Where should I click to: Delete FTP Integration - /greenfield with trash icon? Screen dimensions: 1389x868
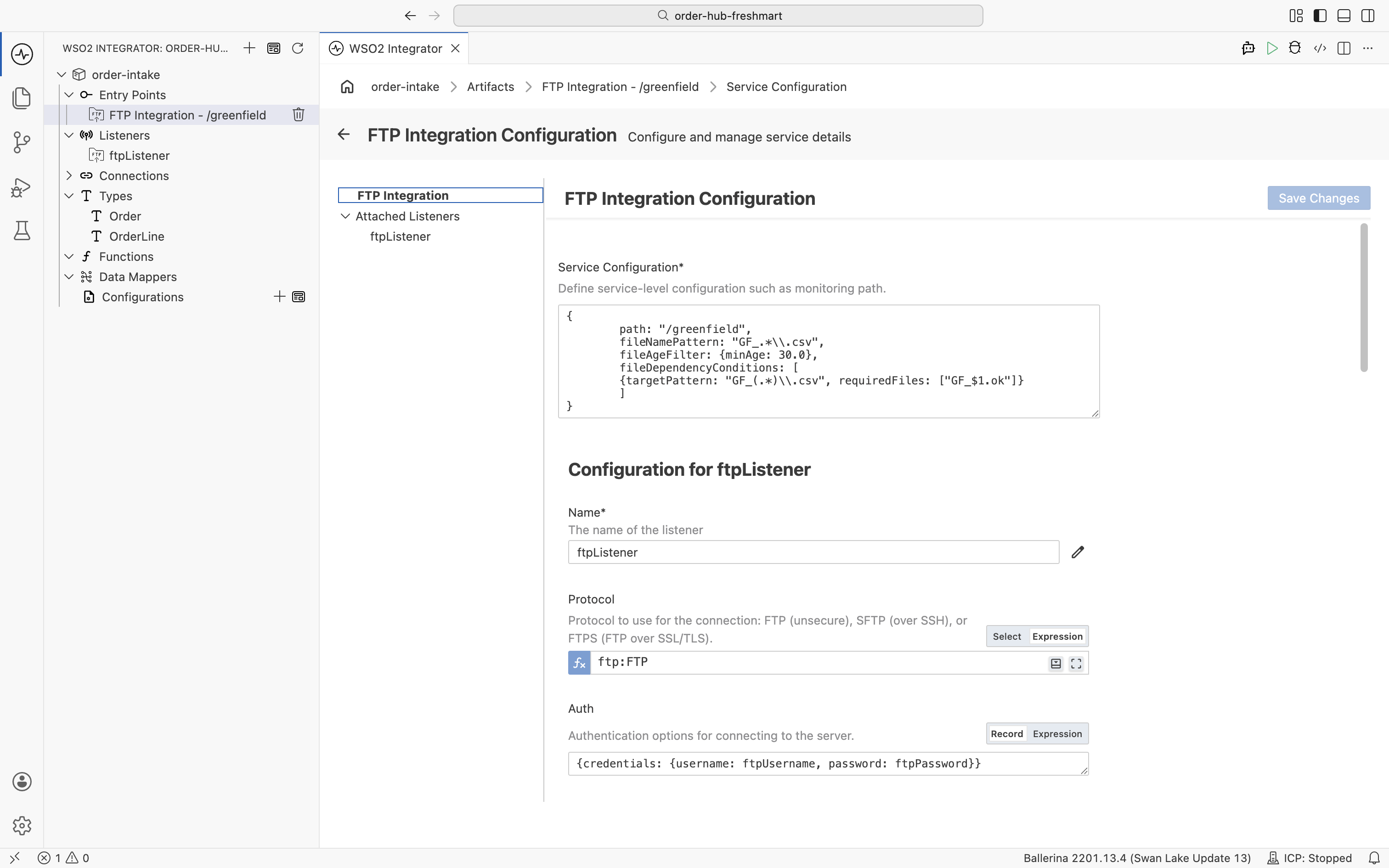click(x=299, y=115)
